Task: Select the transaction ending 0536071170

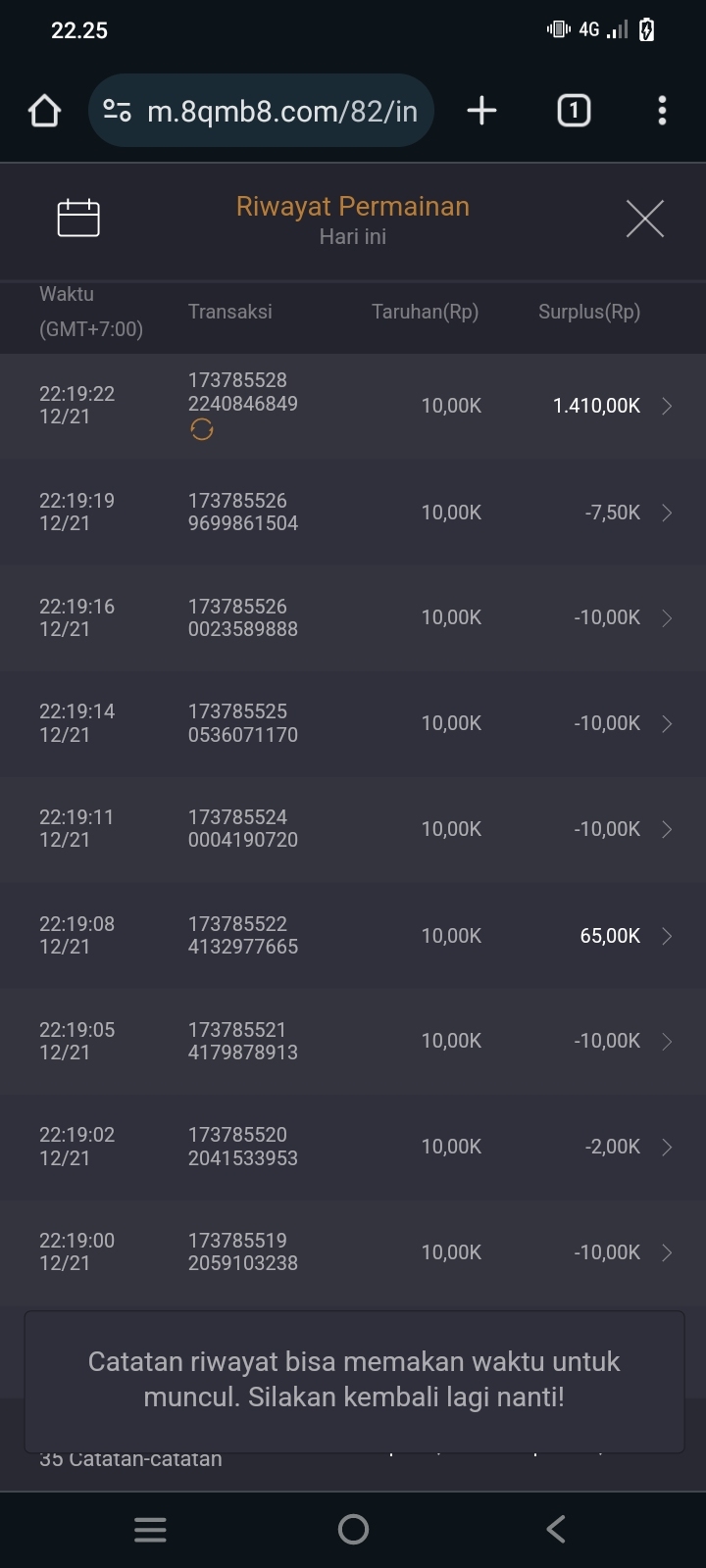Action: click(243, 723)
